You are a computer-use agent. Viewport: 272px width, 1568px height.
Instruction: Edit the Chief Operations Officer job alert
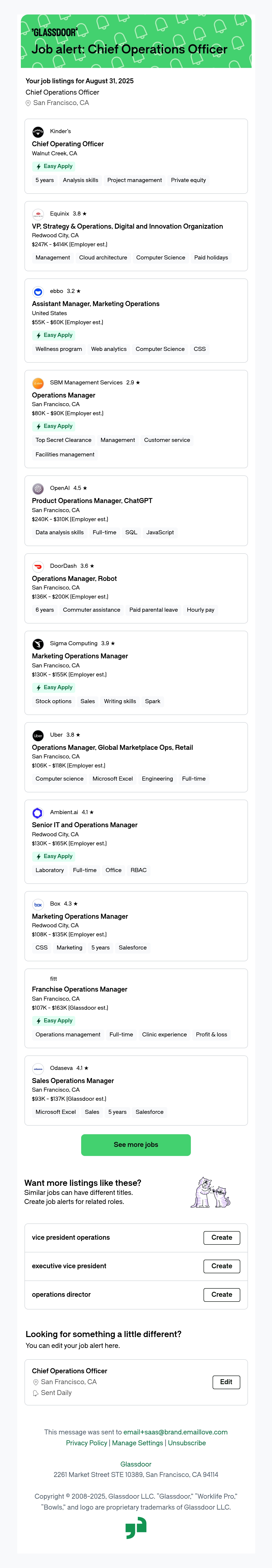(226, 1382)
